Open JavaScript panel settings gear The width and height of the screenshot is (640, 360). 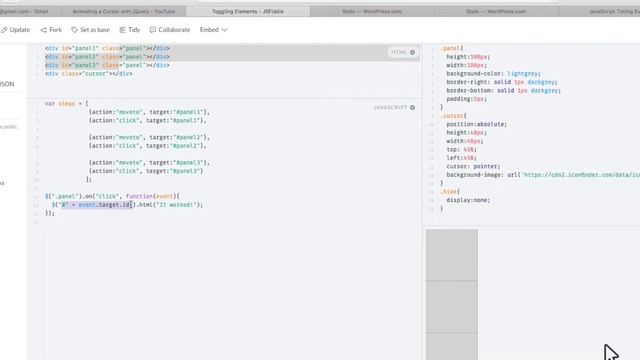click(x=413, y=107)
